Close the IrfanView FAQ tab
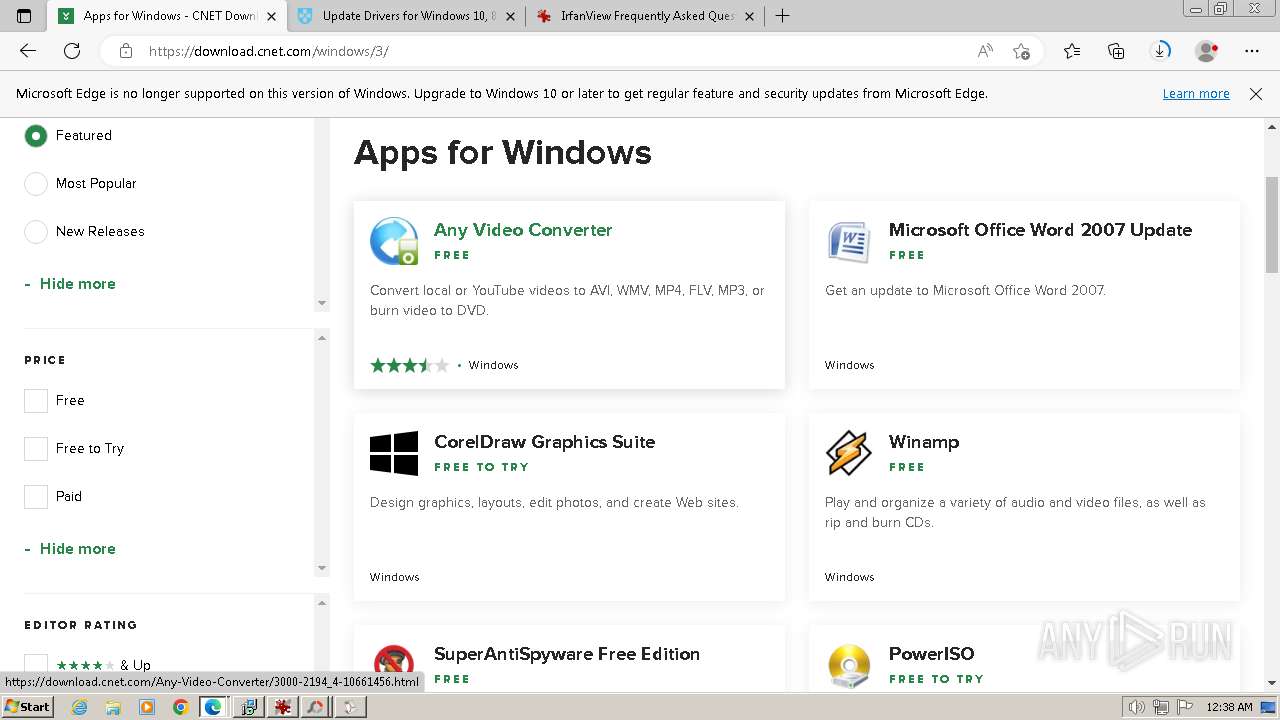The height and width of the screenshot is (720, 1280). tap(749, 16)
